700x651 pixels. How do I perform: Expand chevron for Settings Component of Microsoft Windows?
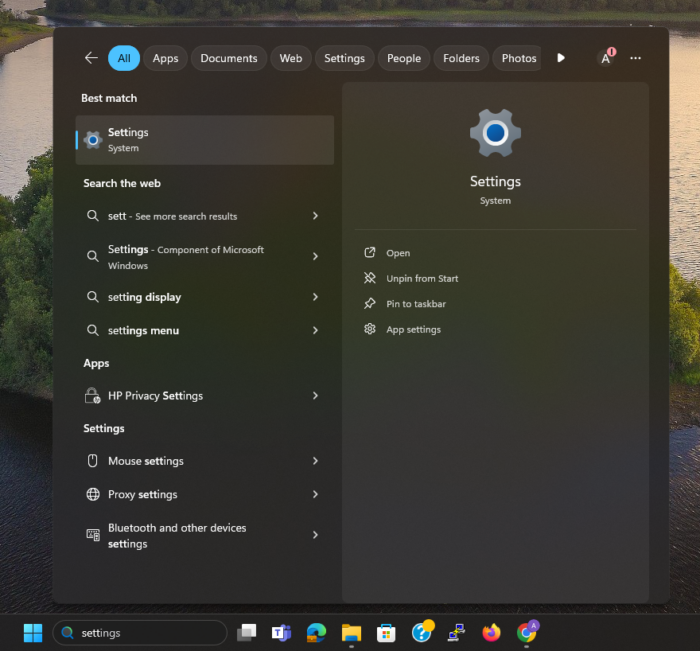(315, 256)
